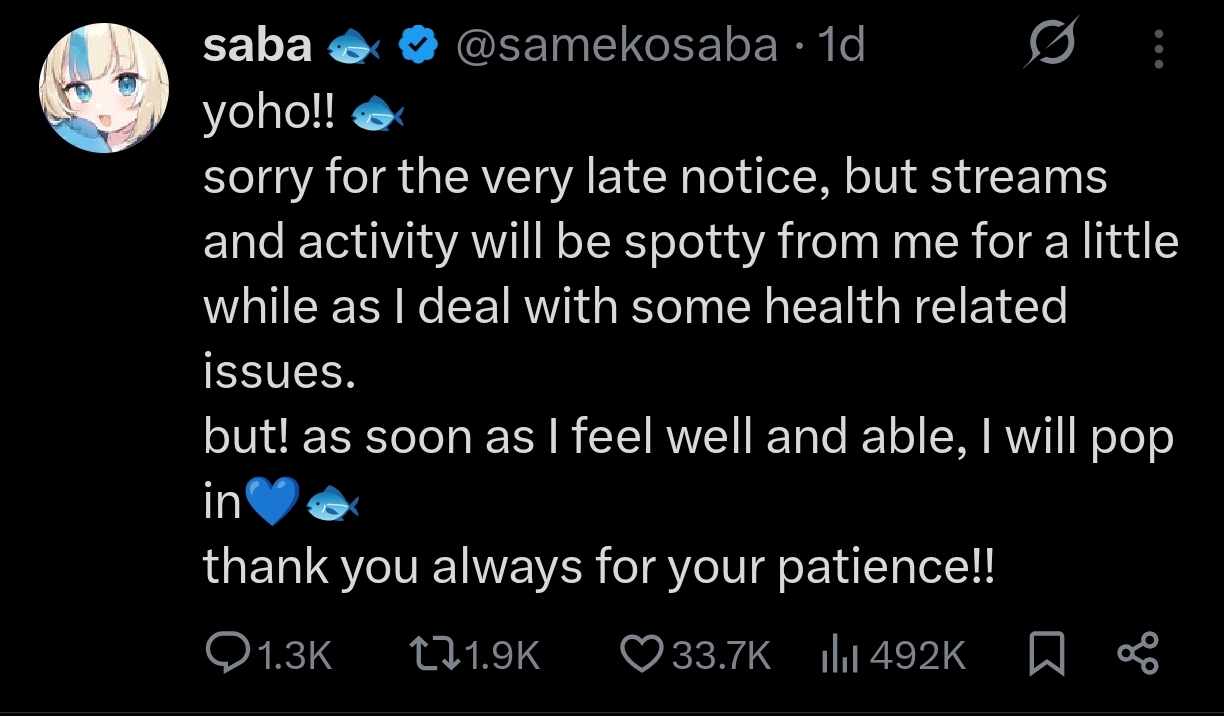Open the three-dot more options menu

(x=1159, y=48)
